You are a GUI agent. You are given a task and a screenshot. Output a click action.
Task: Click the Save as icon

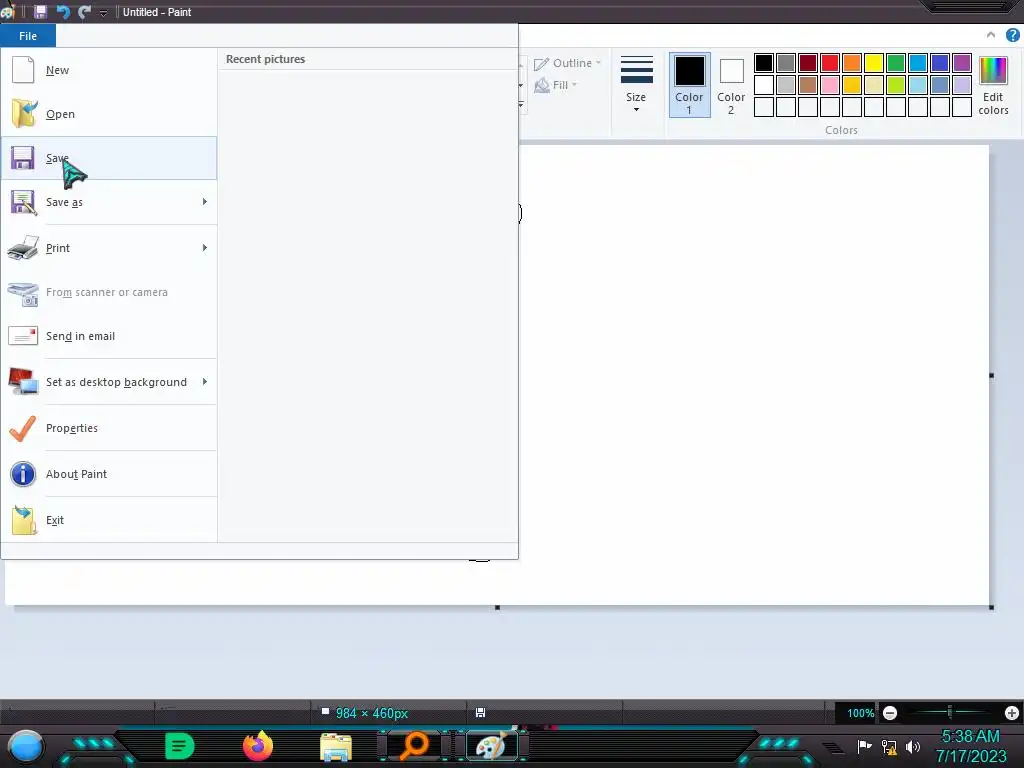coord(24,202)
